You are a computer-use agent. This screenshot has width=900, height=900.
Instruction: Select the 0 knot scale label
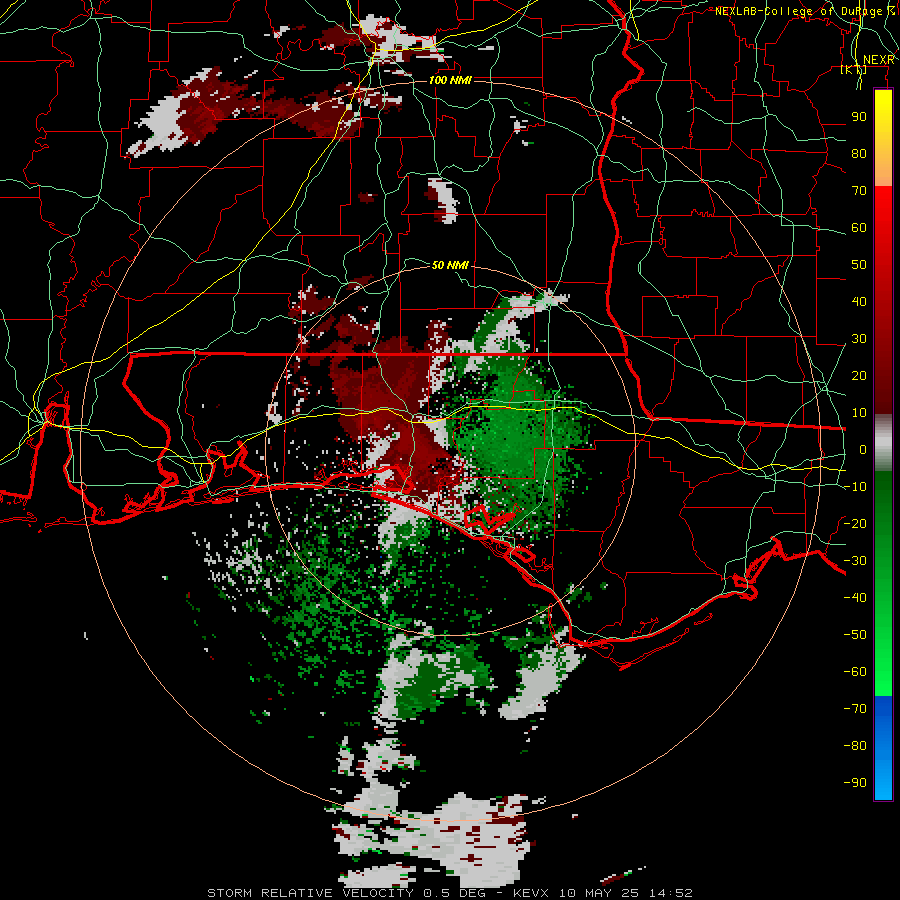(863, 449)
